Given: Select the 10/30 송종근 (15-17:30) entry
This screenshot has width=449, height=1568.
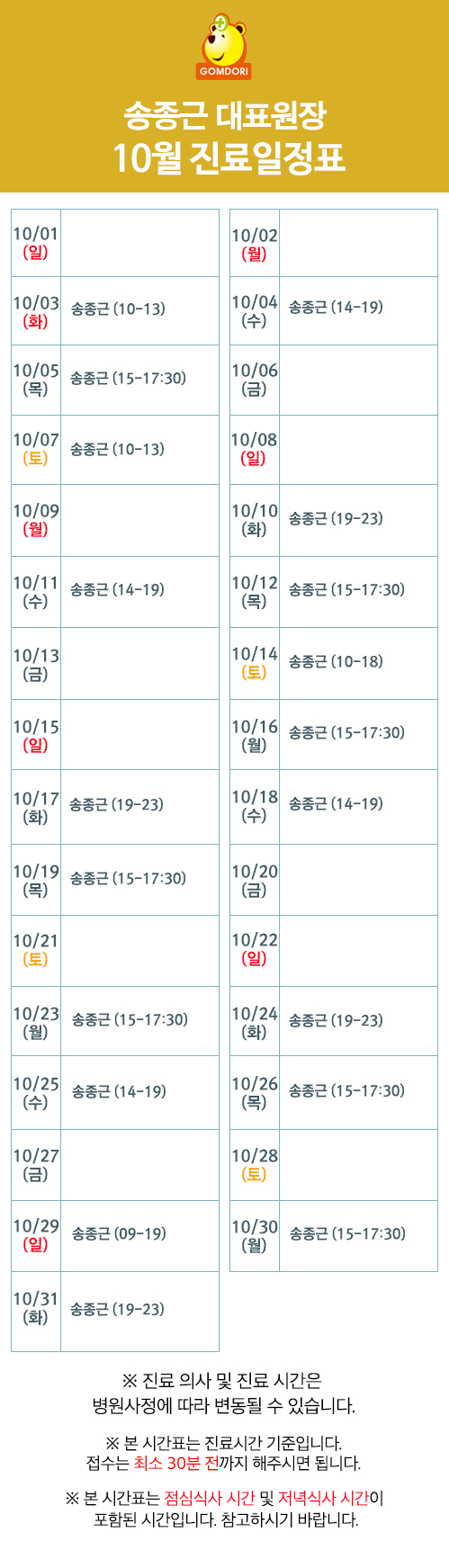Looking at the screenshot, I should click(347, 1234).
